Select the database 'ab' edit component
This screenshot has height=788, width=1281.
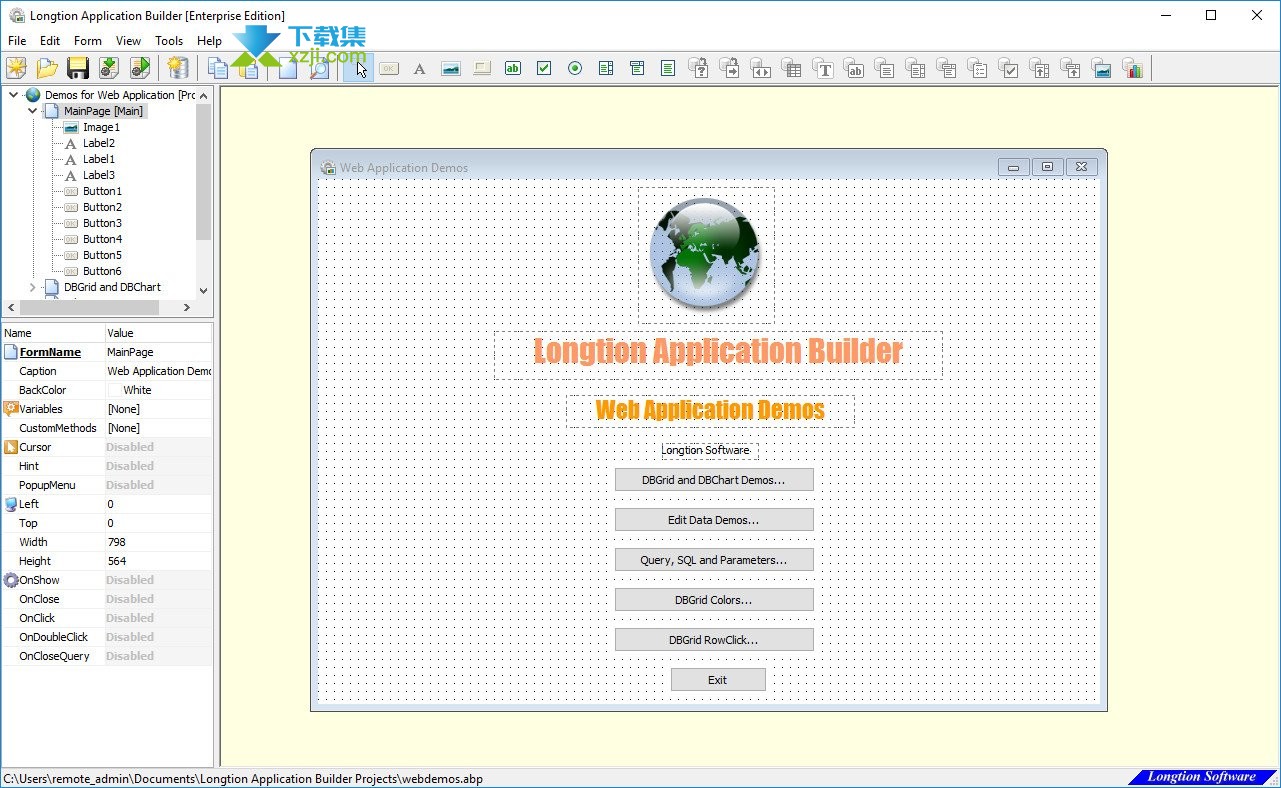854,68
